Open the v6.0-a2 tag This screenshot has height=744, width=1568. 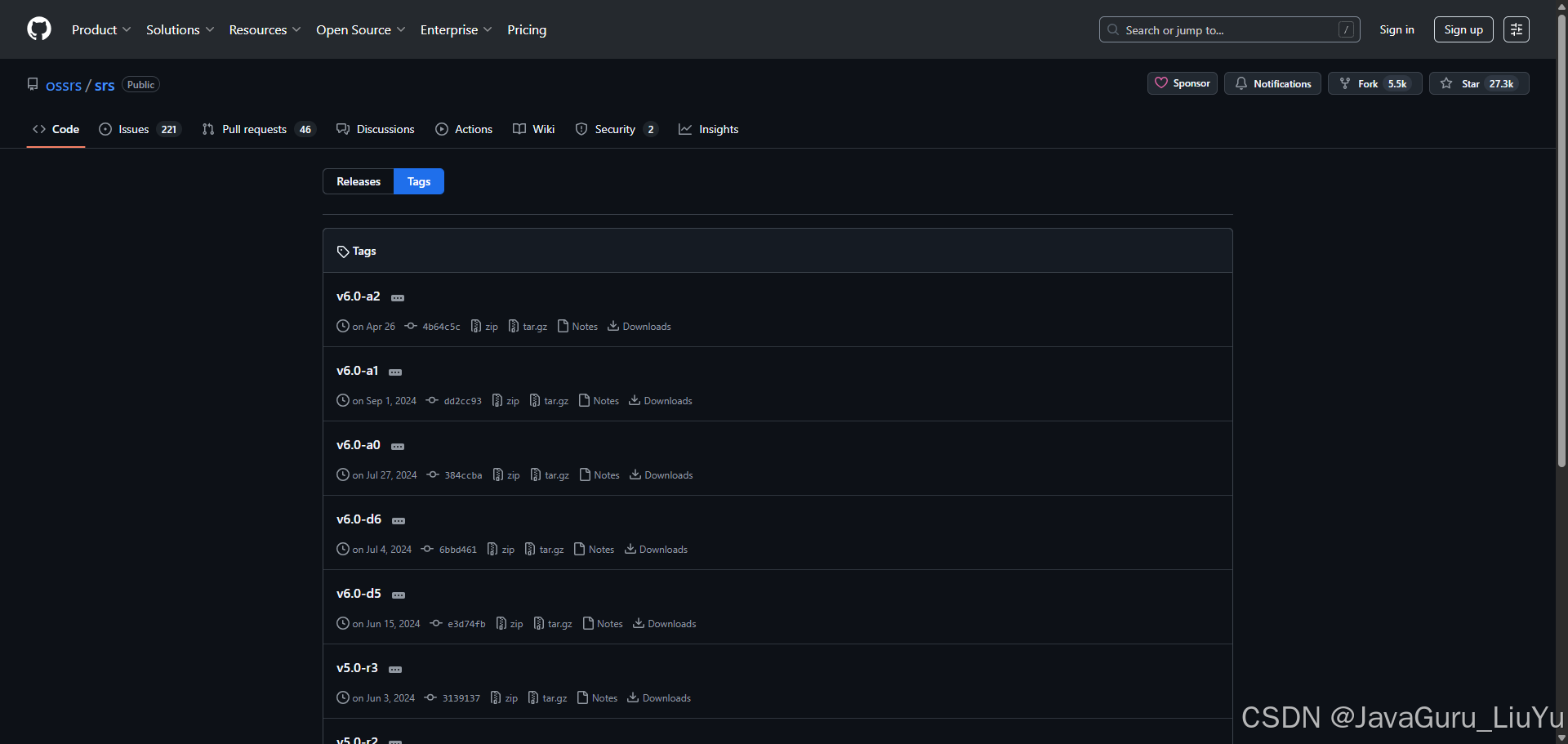[359, 296]
